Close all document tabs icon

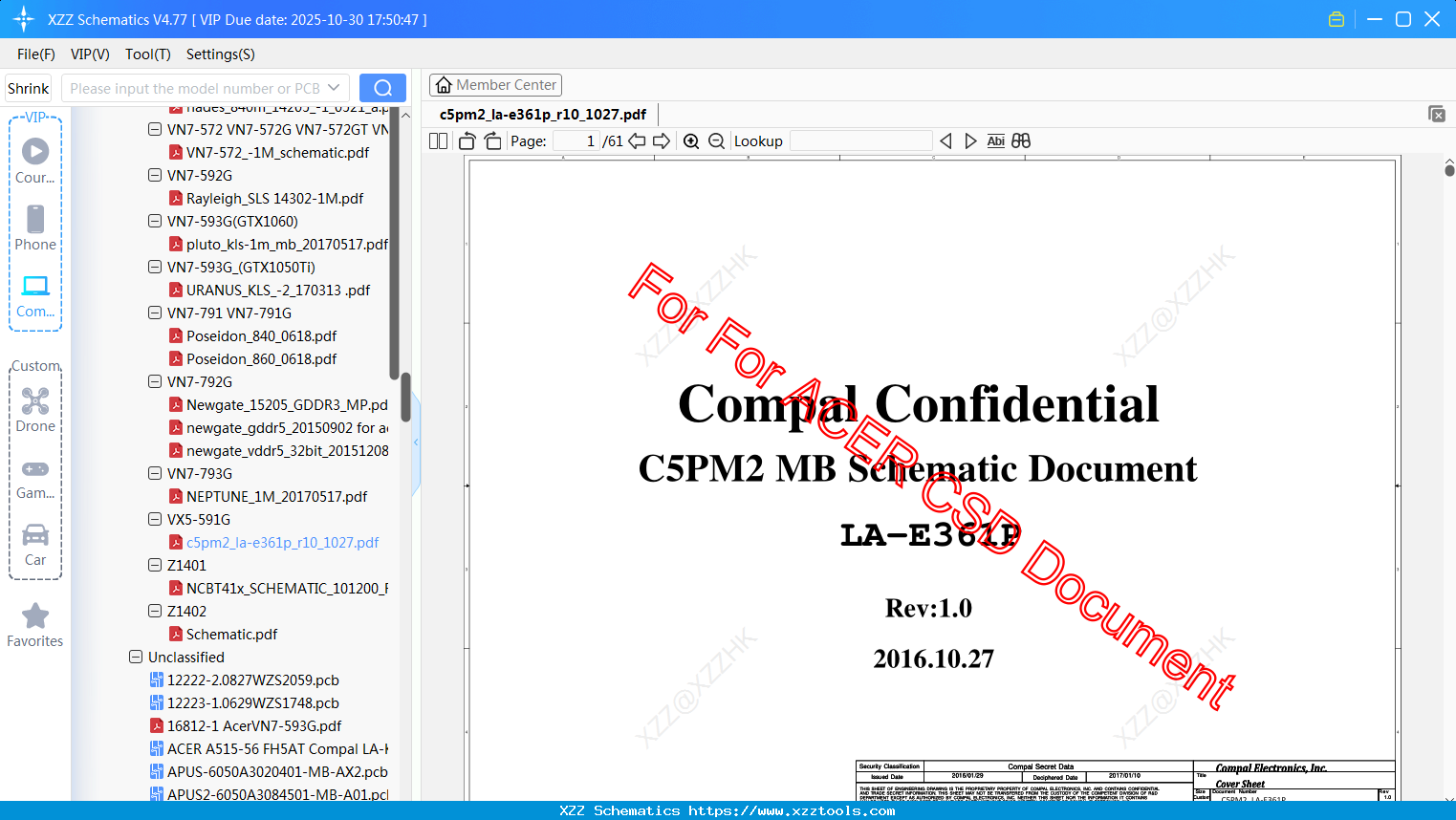click(x=1437, y=114)
